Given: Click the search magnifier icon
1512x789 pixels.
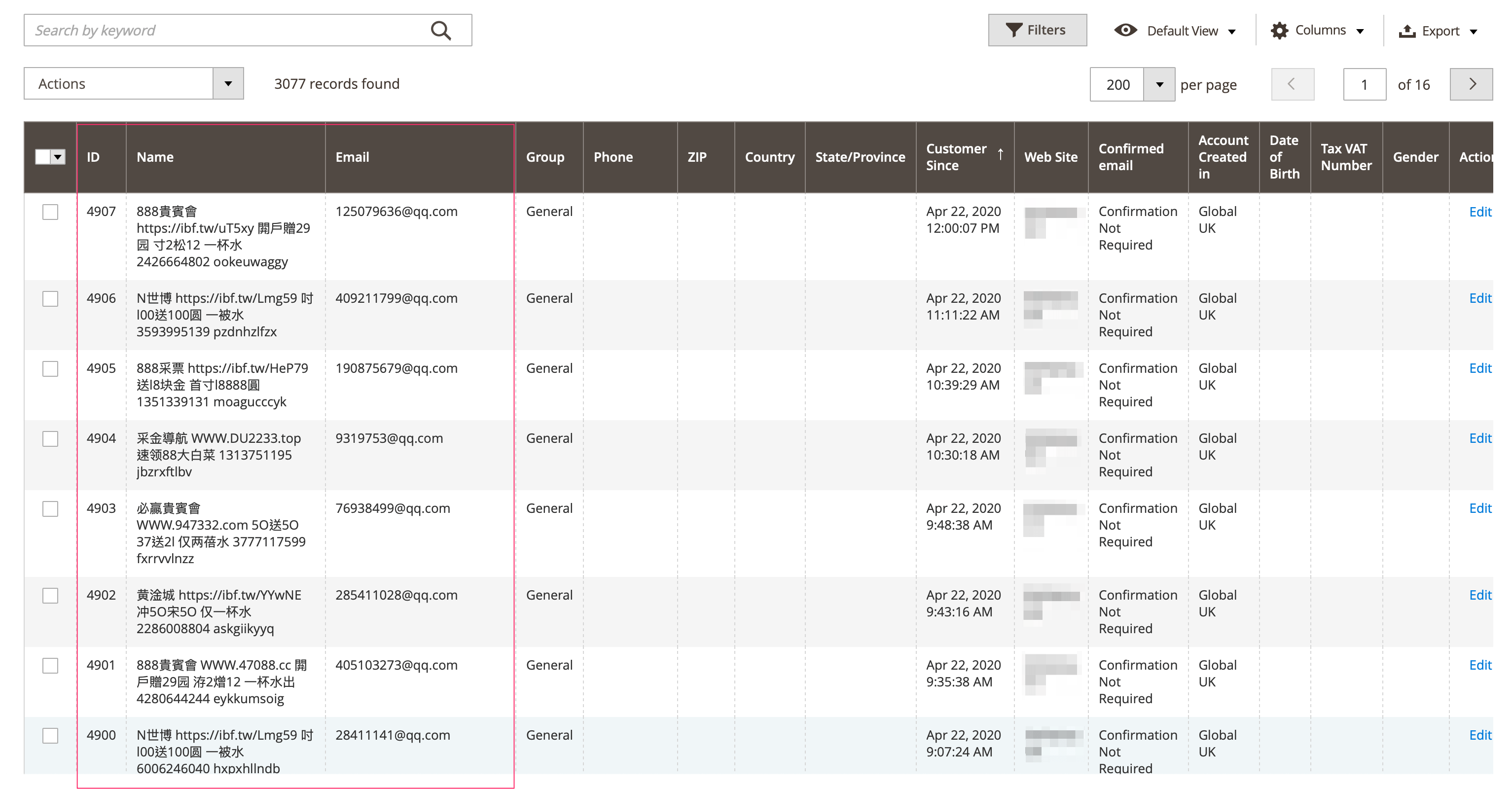Looking at the screenshot, I should (440, 31).
